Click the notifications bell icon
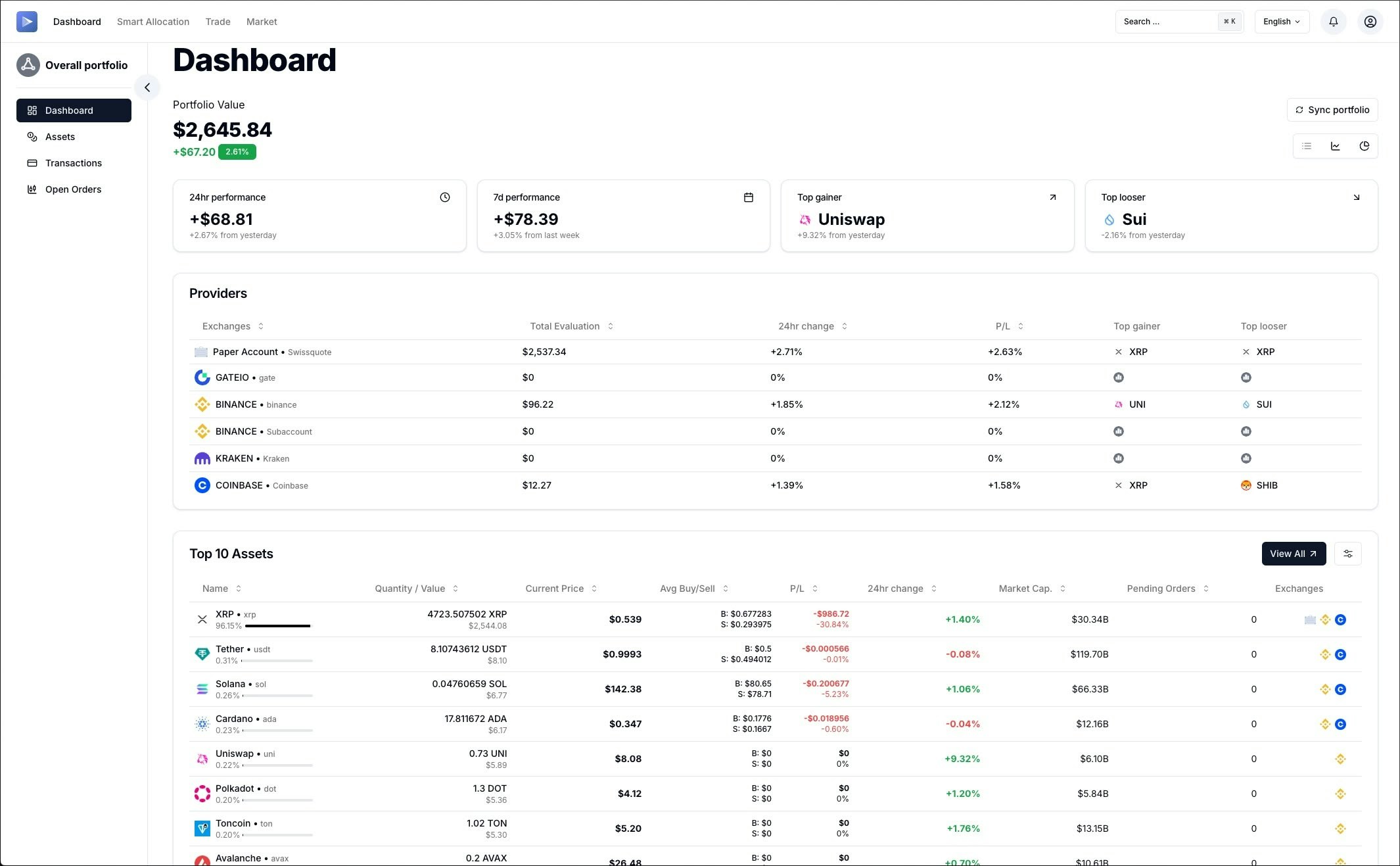Image resolution: width=1400 pixels, height=866 pixels. coord(1333,22)
